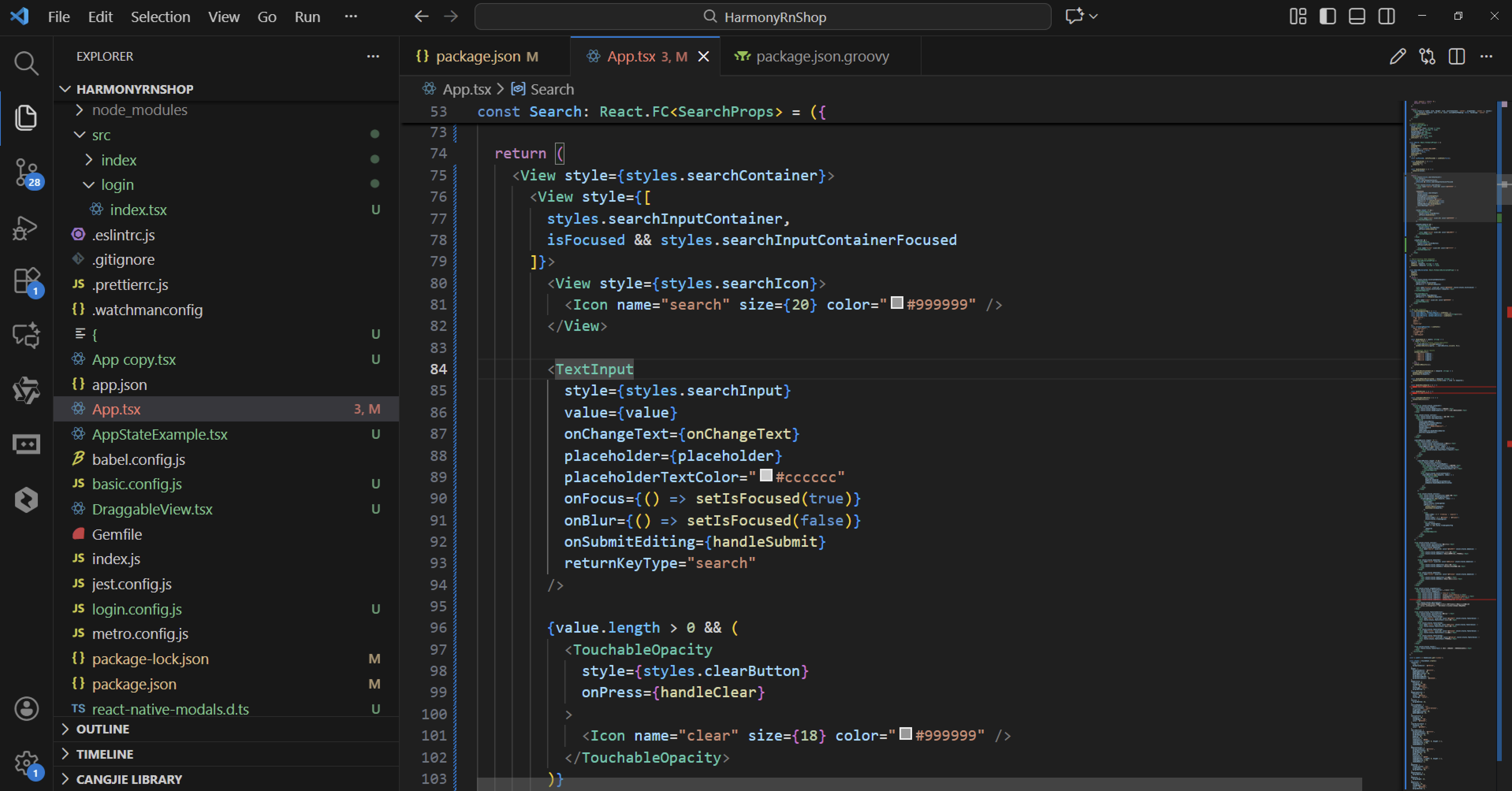Open the star-shaped extension view icon
Image resolution: width=1512 pixels, height=791 pixels.
click(x=26, y=390)
